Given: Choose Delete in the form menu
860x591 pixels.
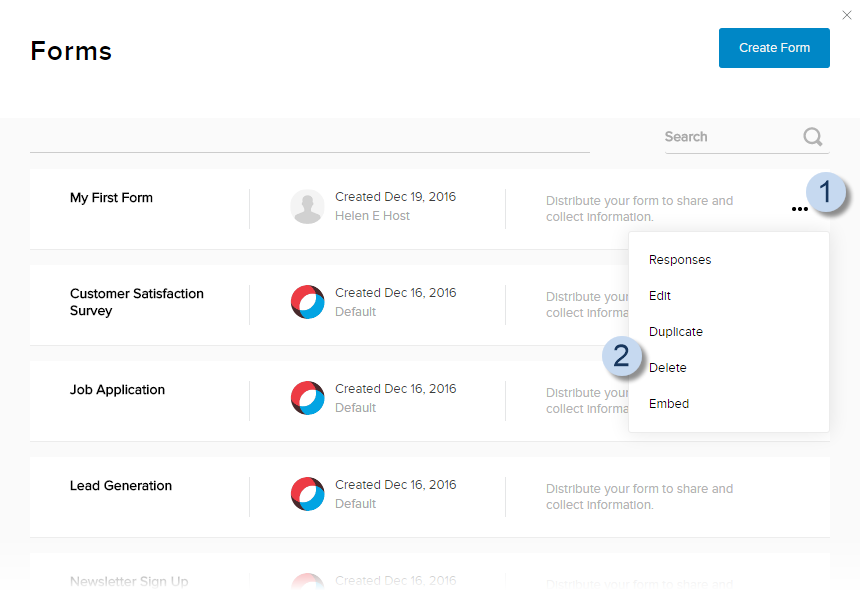Looking at the screenshot, I should coord(667,368).
